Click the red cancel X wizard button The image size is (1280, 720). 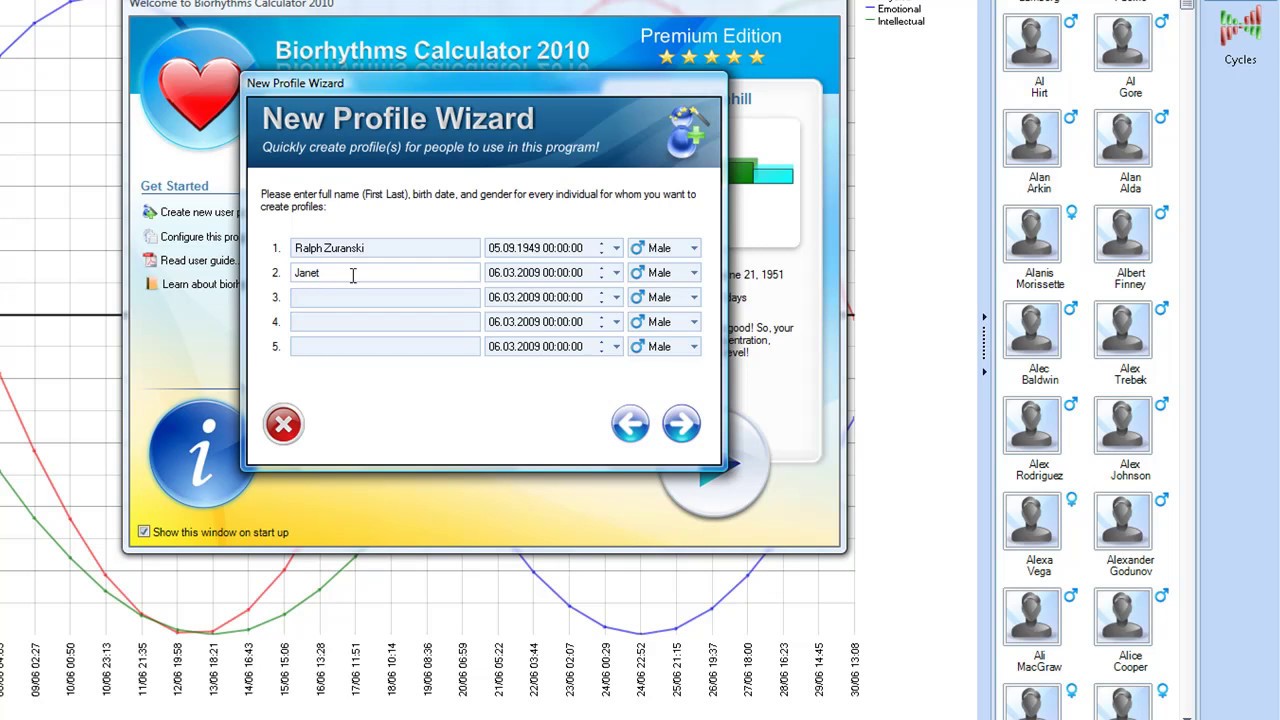click(x=283, y=425)
